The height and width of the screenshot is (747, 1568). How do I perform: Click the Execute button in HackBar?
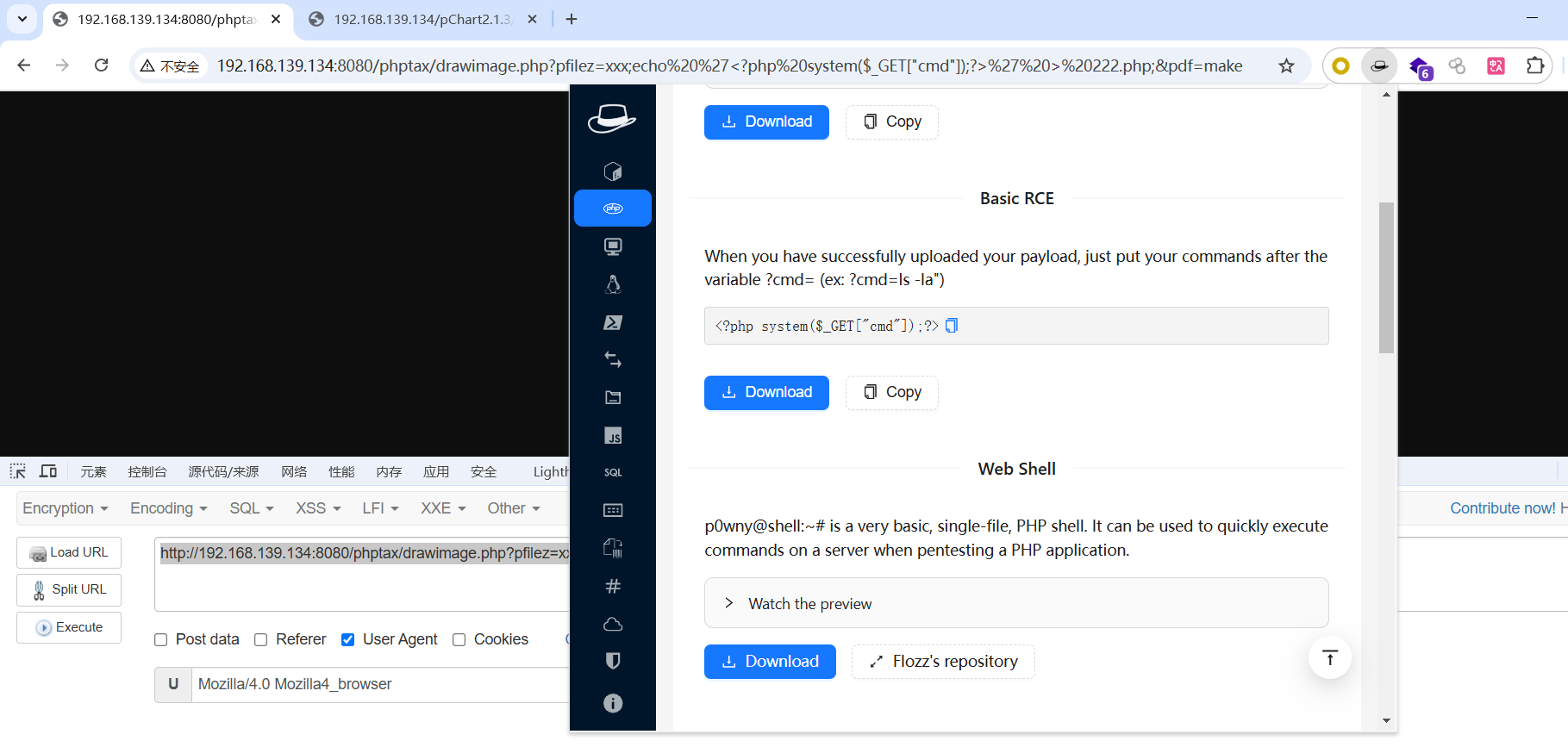69,627
